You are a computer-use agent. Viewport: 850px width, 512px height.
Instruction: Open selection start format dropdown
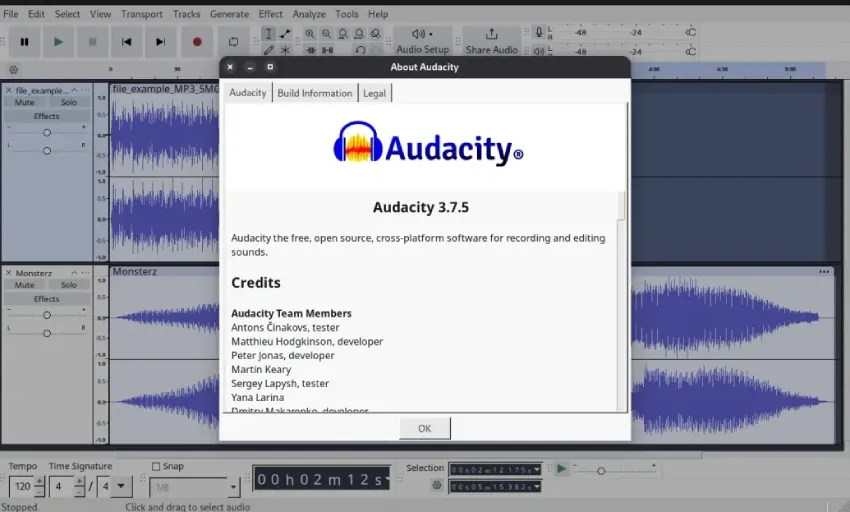point(537,470)
